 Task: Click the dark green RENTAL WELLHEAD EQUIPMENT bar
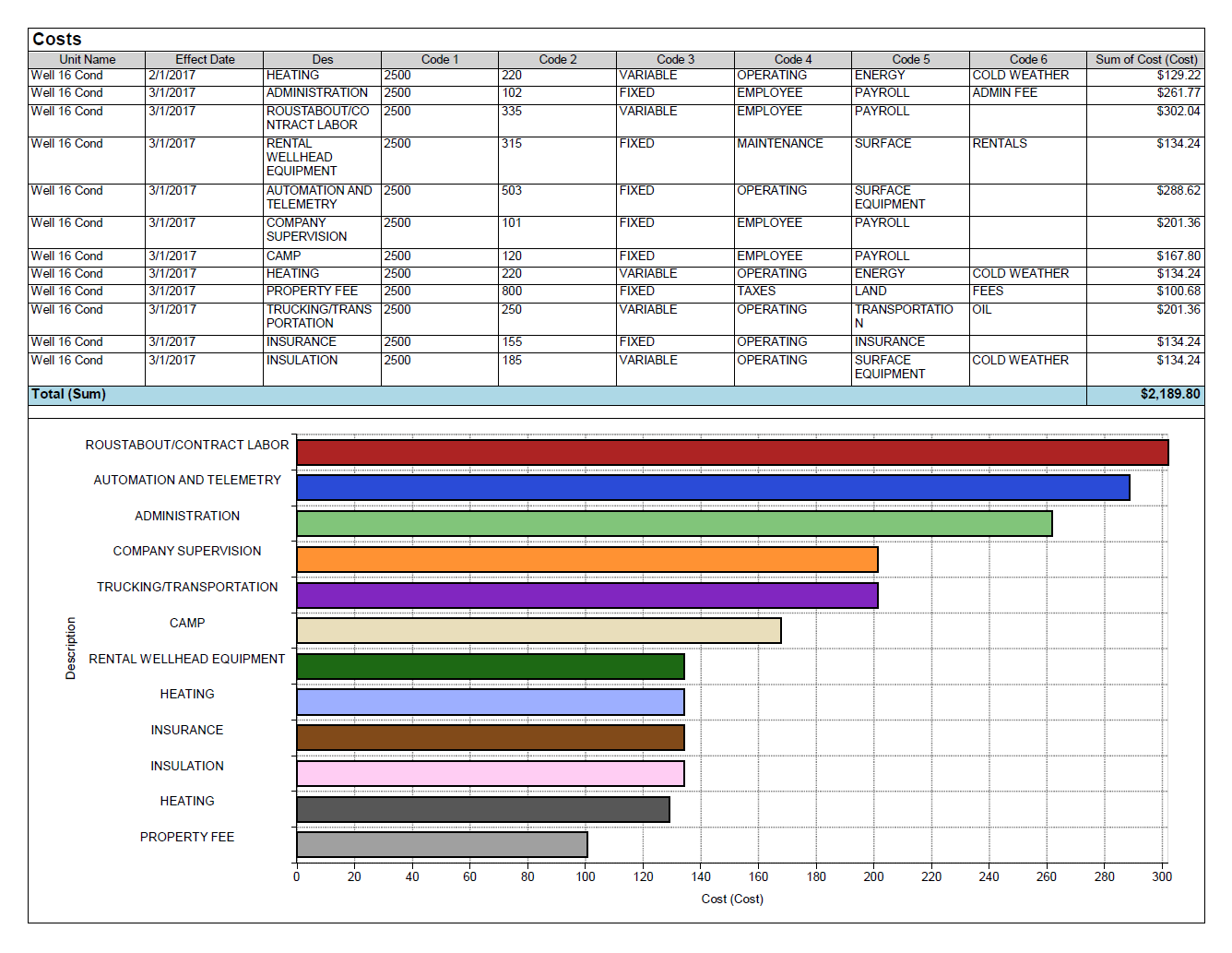491,666
